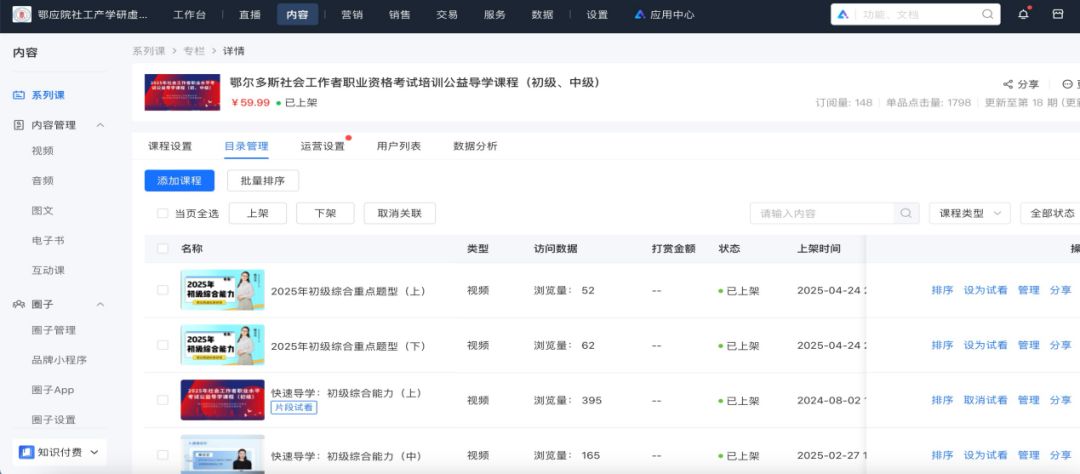Open the 应用中心 app center icon

pyautogui.click(x=639, y=15)
